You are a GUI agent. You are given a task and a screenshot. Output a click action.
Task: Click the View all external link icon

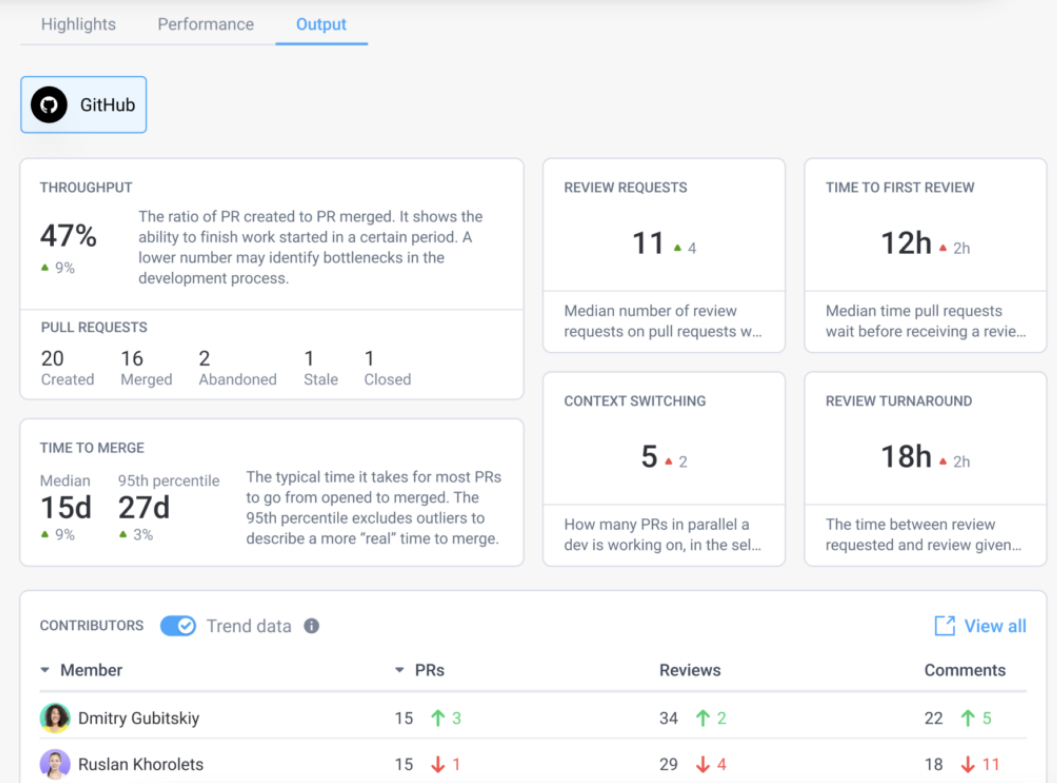pos(944,626)
